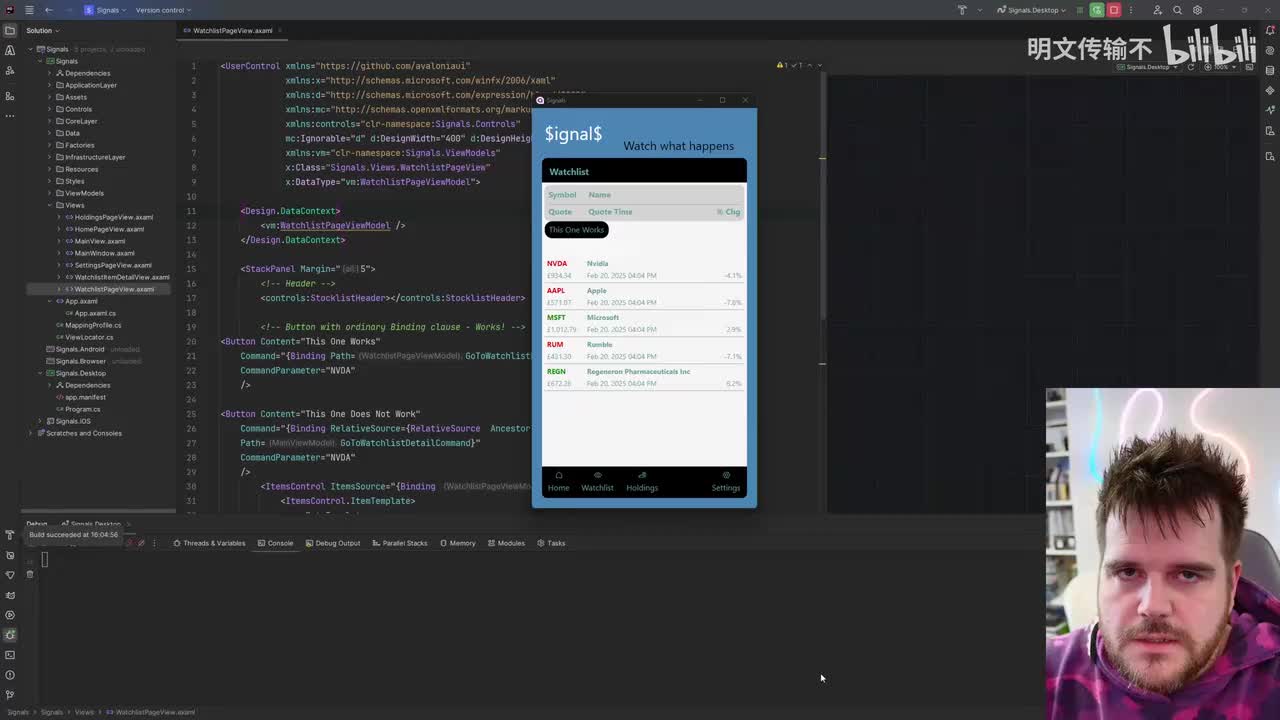This screenshot has width=1280, height=720.
Task: Open the Terminal tool window icon
Action: coord(10,655)
